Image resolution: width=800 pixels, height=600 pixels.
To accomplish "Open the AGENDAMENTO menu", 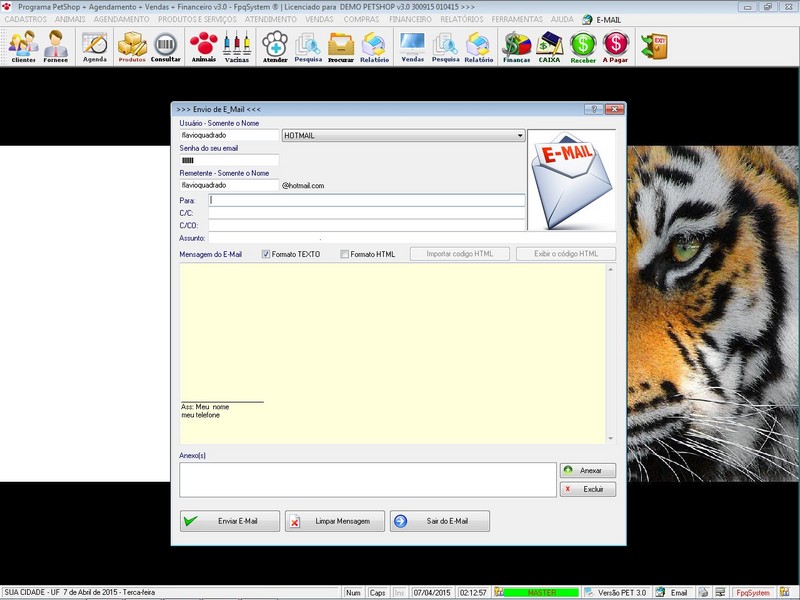I will (x=121, y=19).
